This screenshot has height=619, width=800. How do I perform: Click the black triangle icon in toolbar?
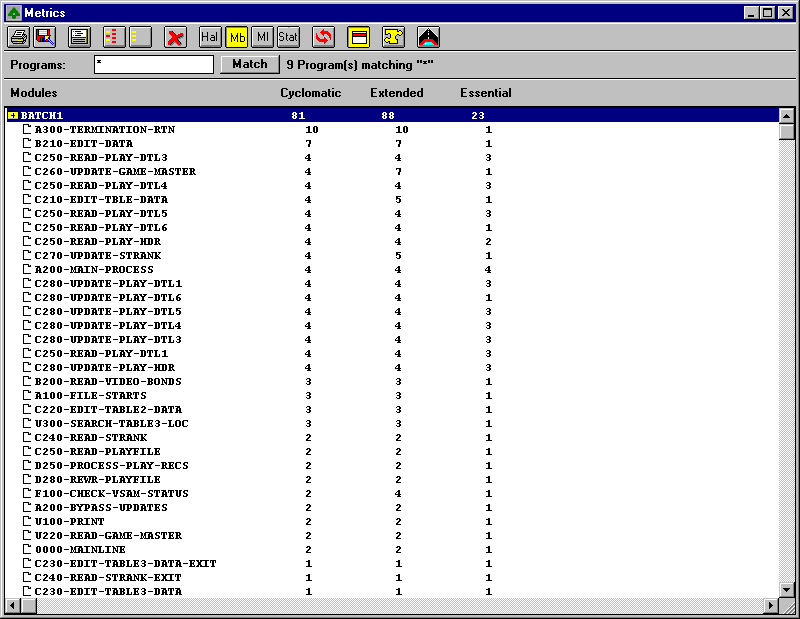(x=428, y=37)
